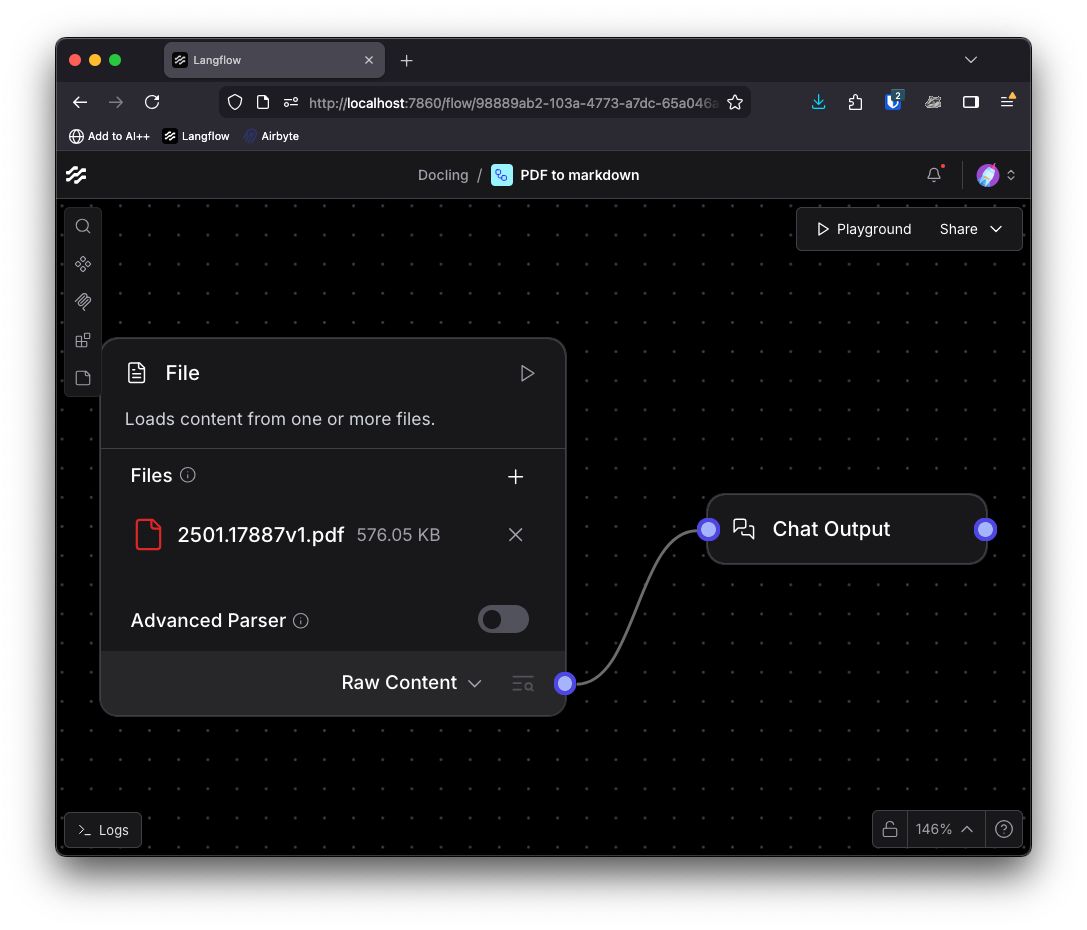Screen dimensions: 1087x930
Task: Open the sidebar search panel
Action: (83, 226)
